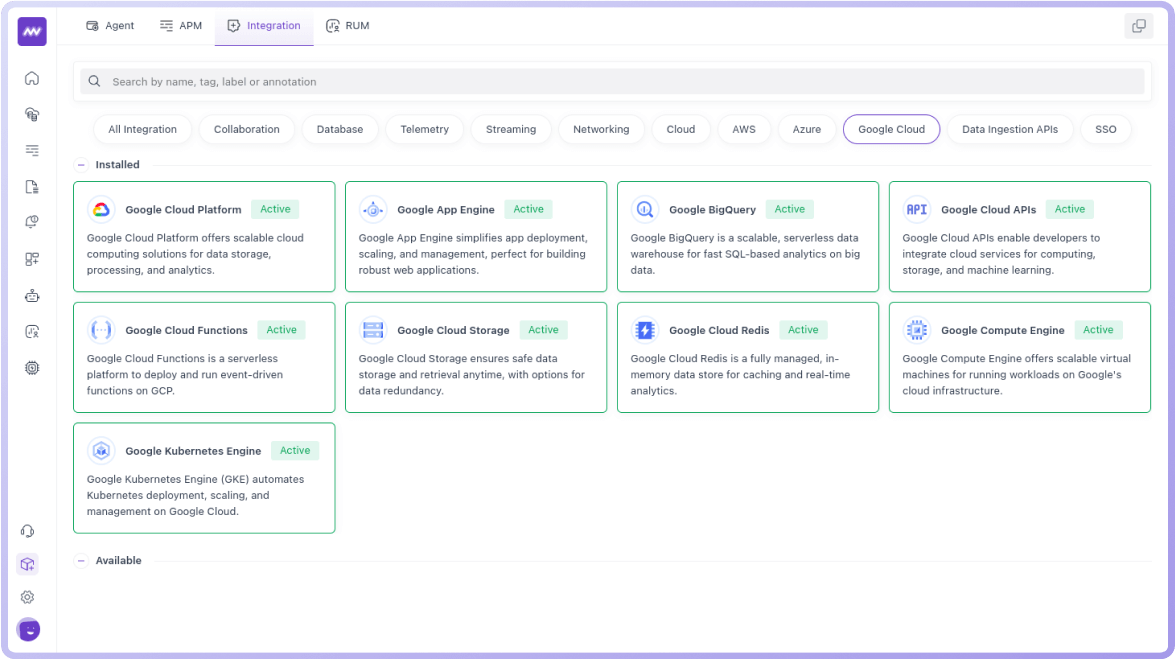The image size is (1175, 659).
Task: Open the Home icon in sidebar
Action: click(x=31, y=78)
